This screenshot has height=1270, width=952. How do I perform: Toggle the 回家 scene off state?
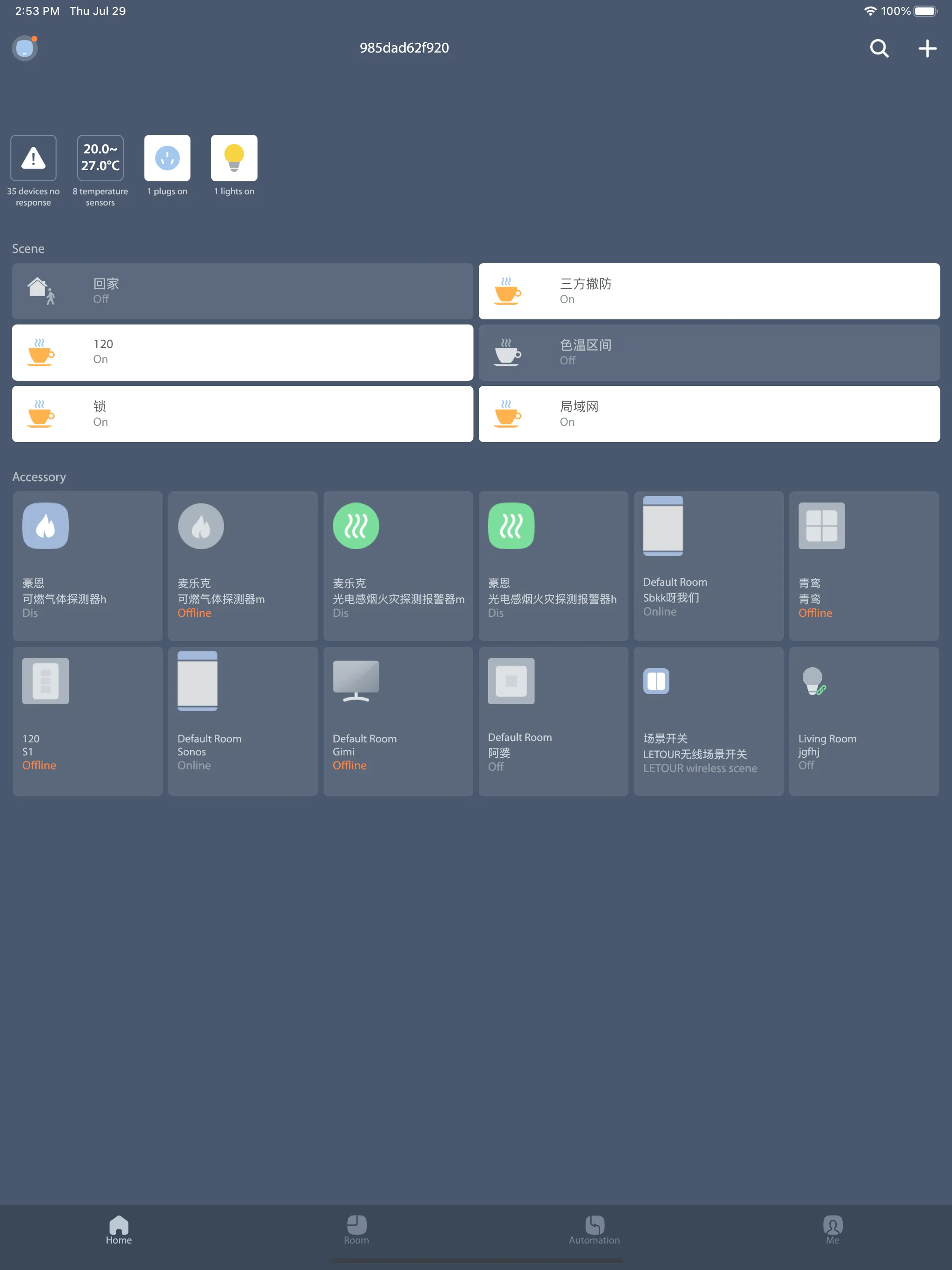(x=243, y=290)
